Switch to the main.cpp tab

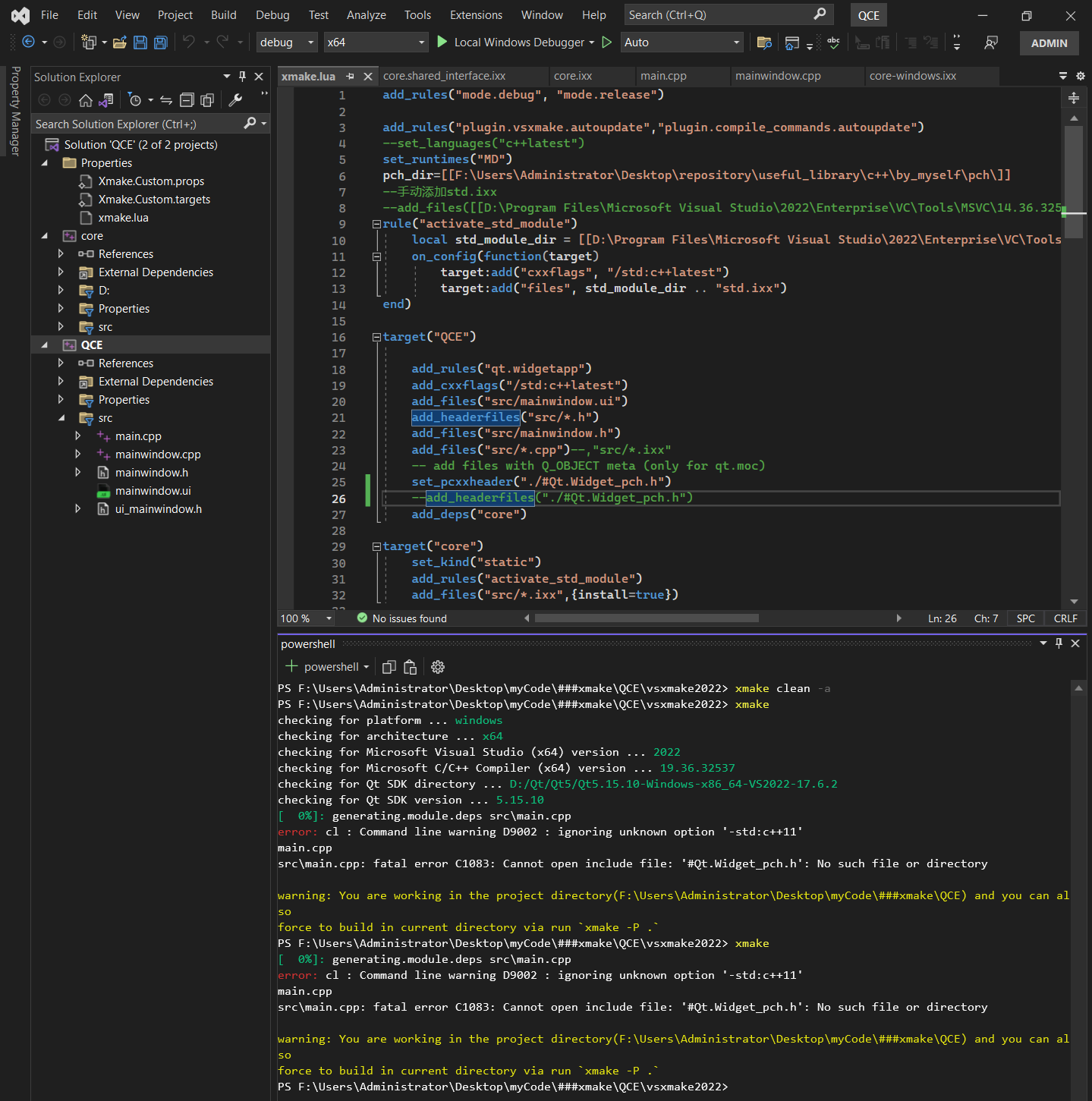click(663, 76)
